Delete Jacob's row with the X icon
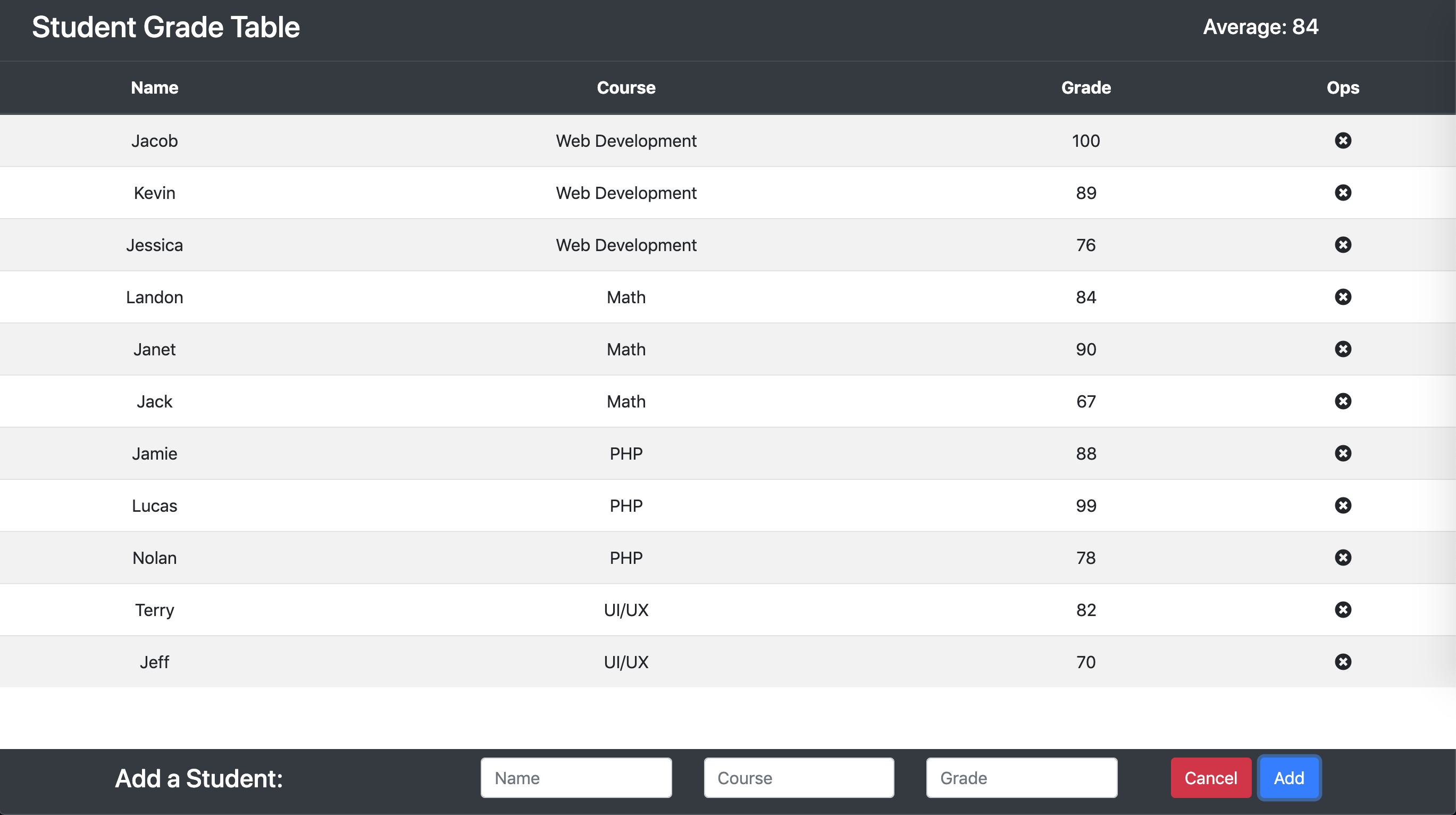This screenshot has width=1456, height=815. pos(1342,140)
